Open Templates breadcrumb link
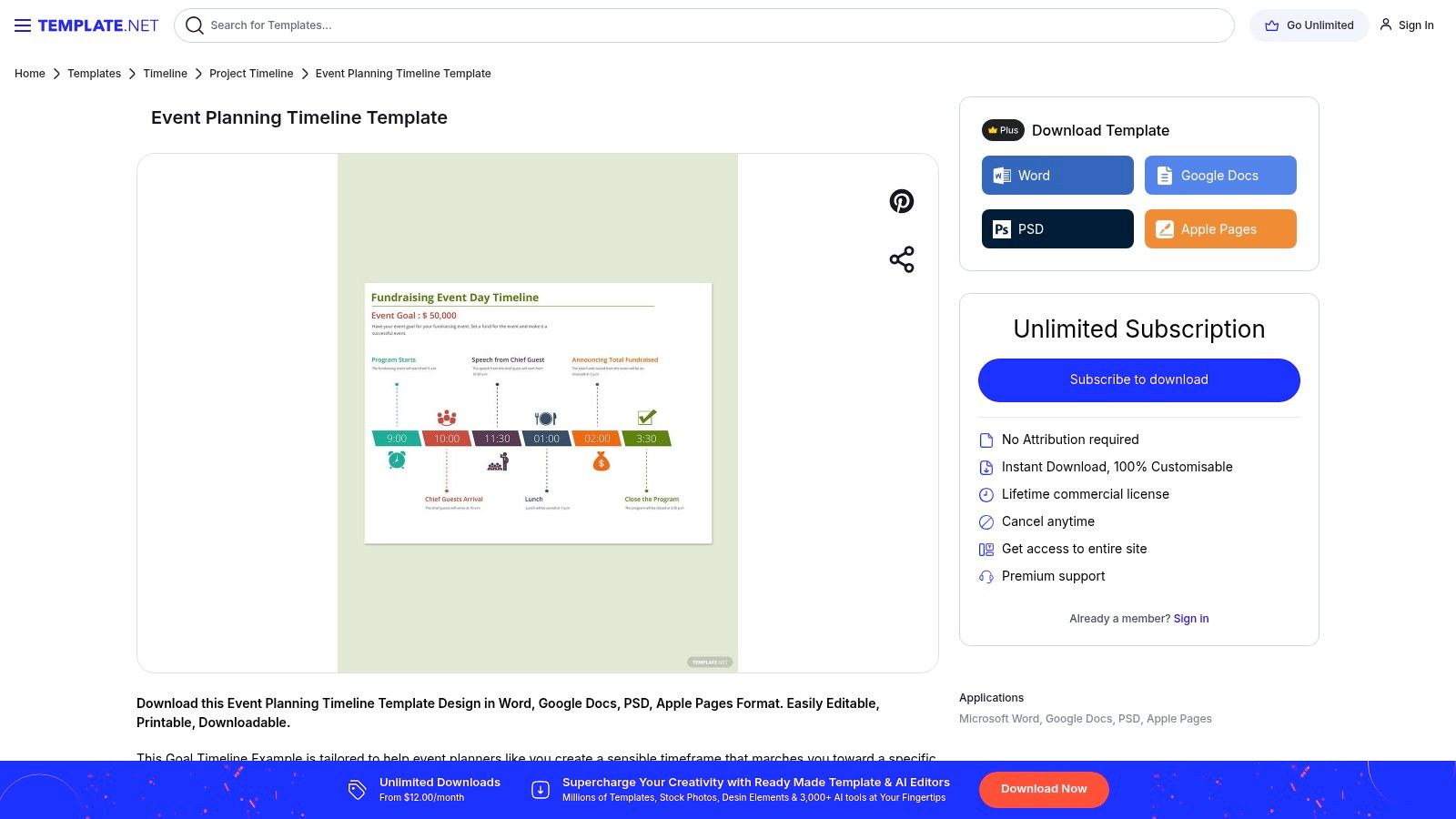The image size is (1456, 819). [94, 74]
